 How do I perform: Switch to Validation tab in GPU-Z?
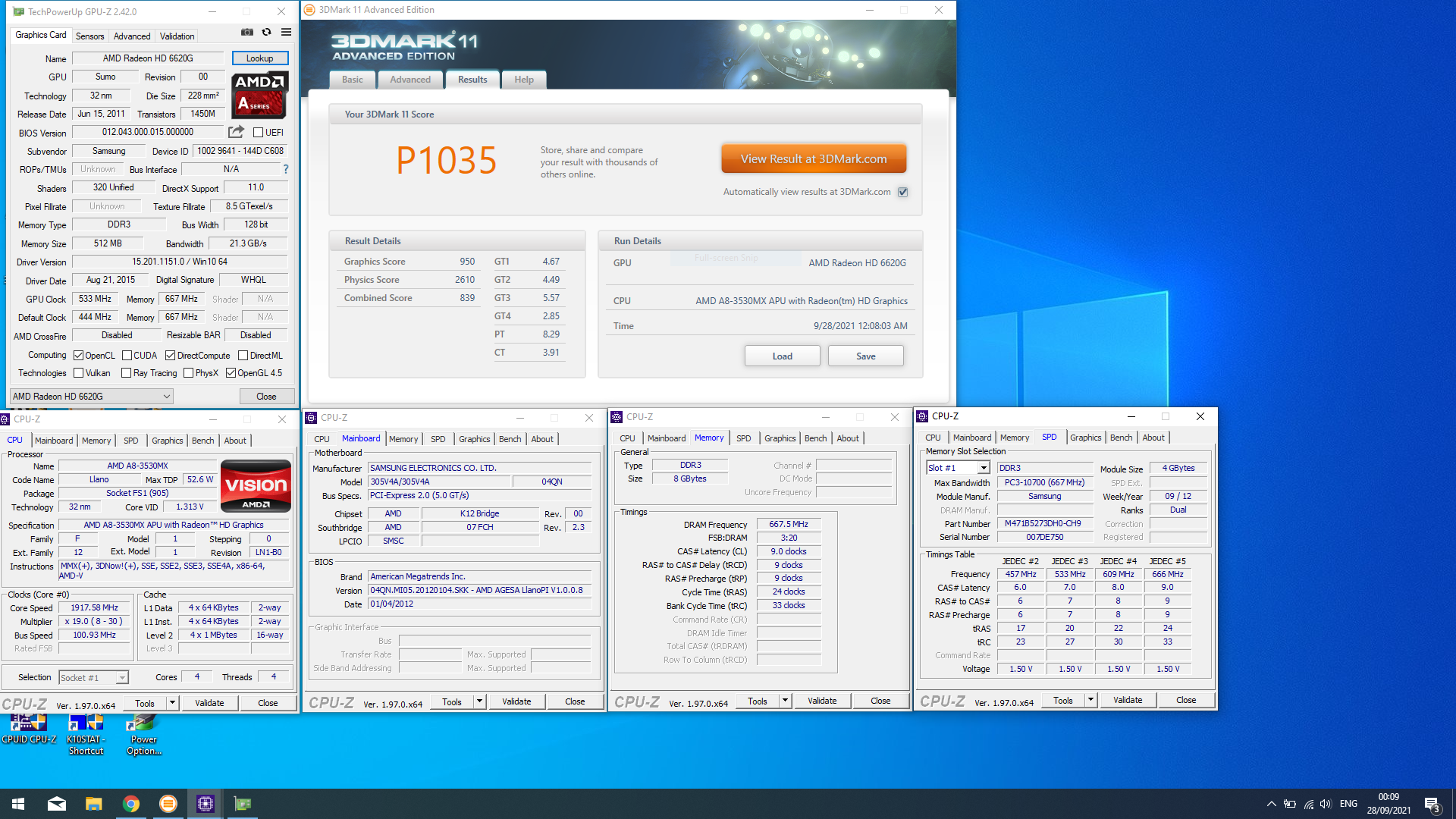pos(177,36)
